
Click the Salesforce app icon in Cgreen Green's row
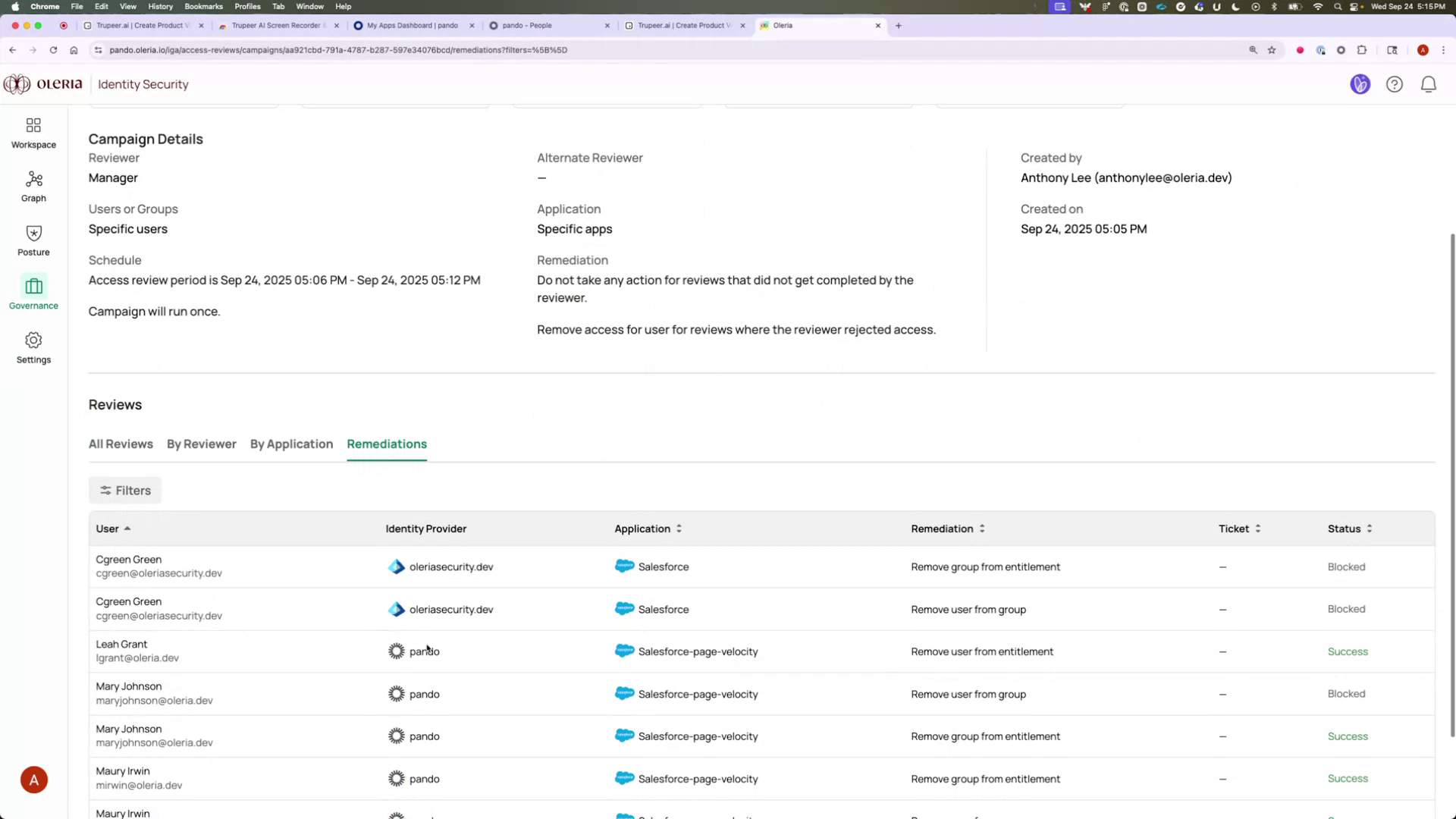pyautogui.click(x=625, y=566)
